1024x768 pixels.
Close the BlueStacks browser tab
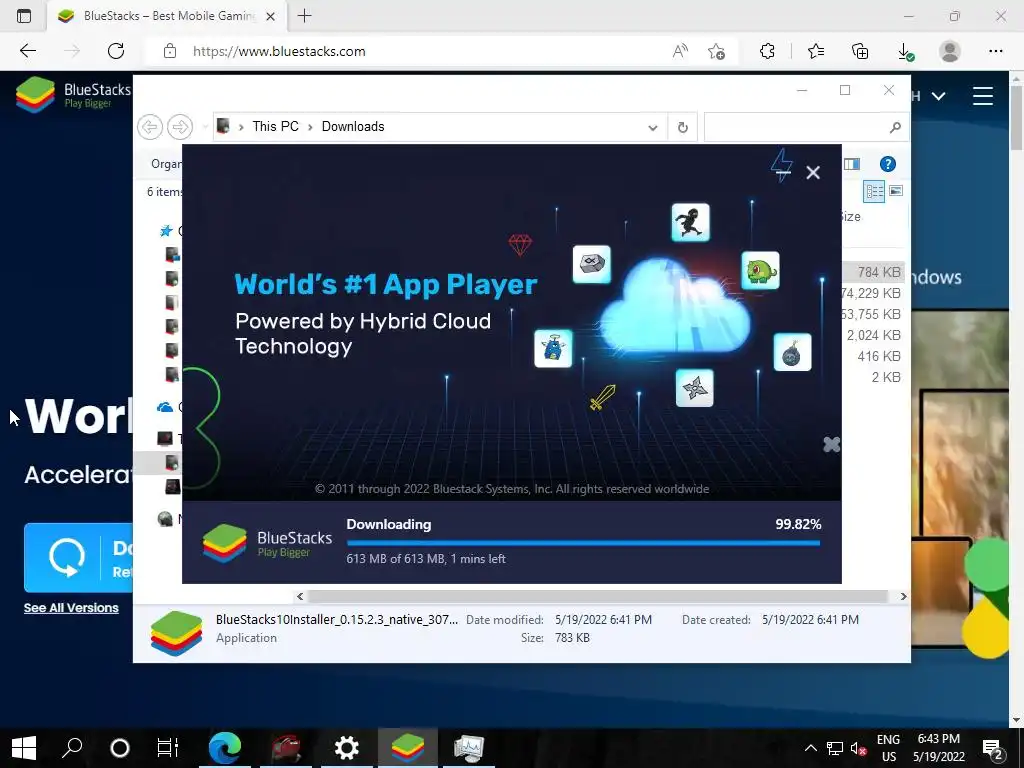pyautogui.click(x=270, y=16)
